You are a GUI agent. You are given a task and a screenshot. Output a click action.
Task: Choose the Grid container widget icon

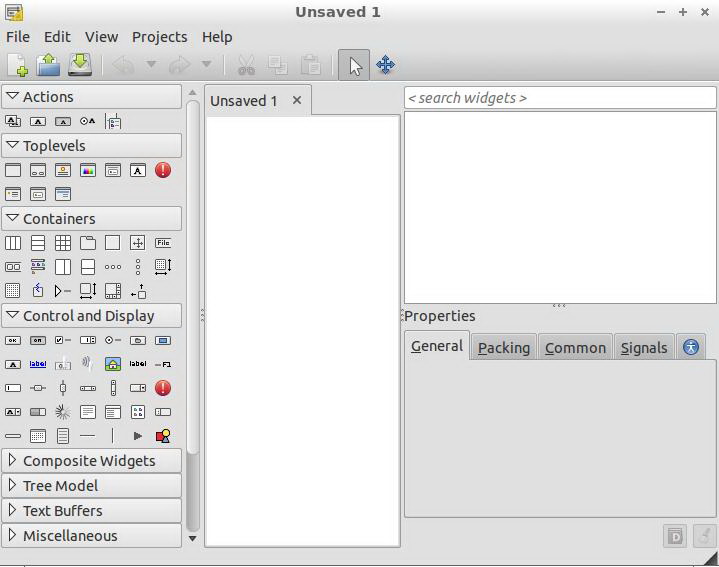point(63,243)
